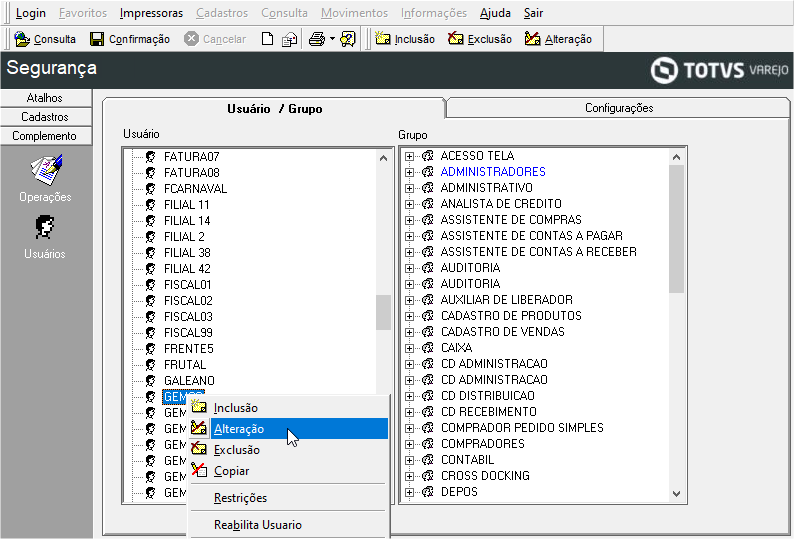
Task: Expand the ADMINISTRADORES group
Action: click(x=409, y=172)
